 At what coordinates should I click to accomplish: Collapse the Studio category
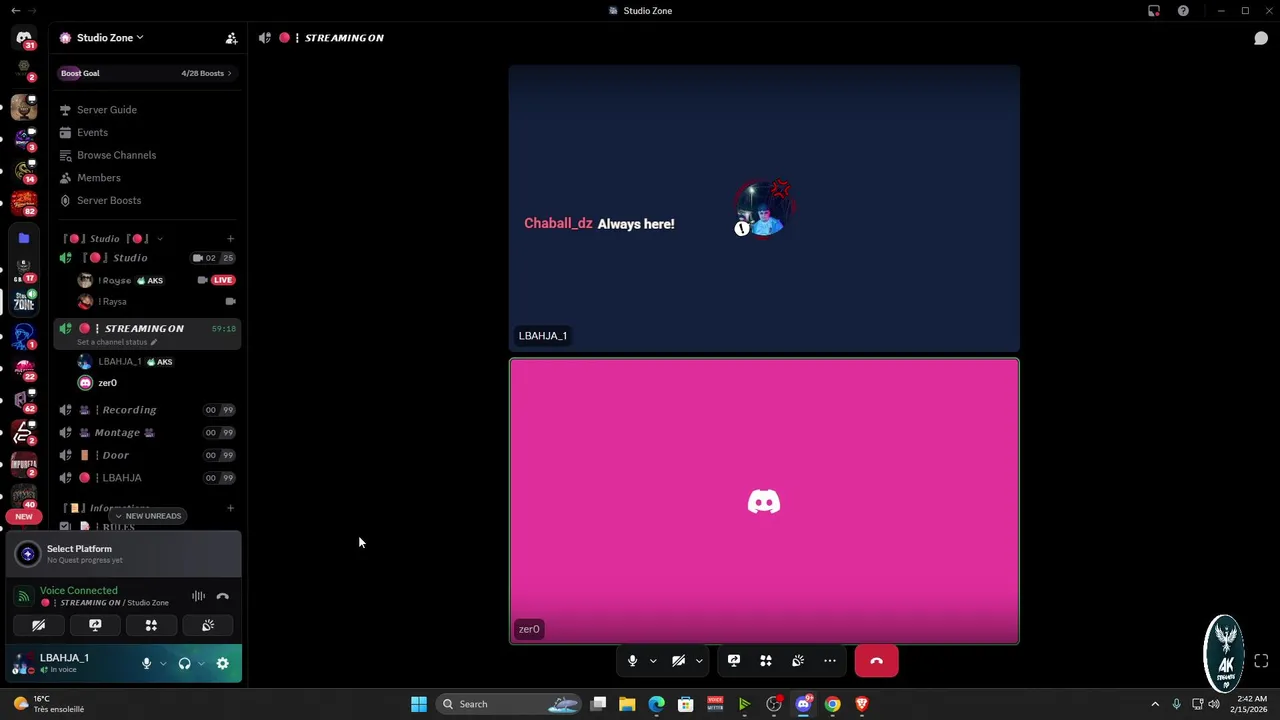112,239
